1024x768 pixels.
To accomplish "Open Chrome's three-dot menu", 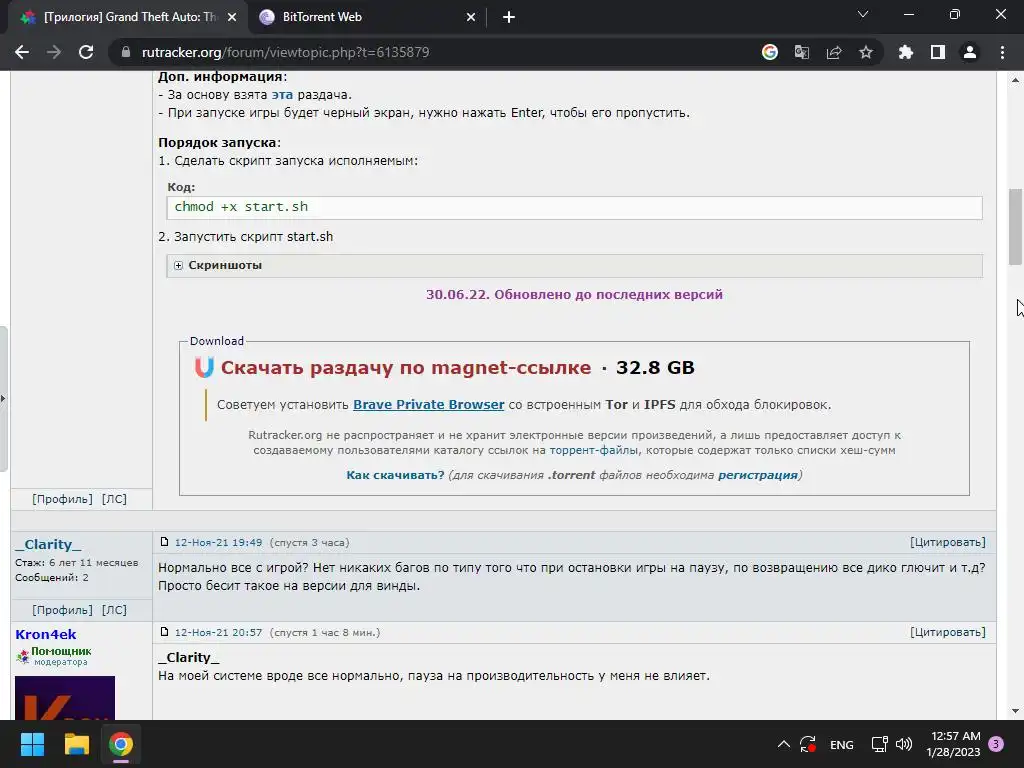I will [1002, 52].
